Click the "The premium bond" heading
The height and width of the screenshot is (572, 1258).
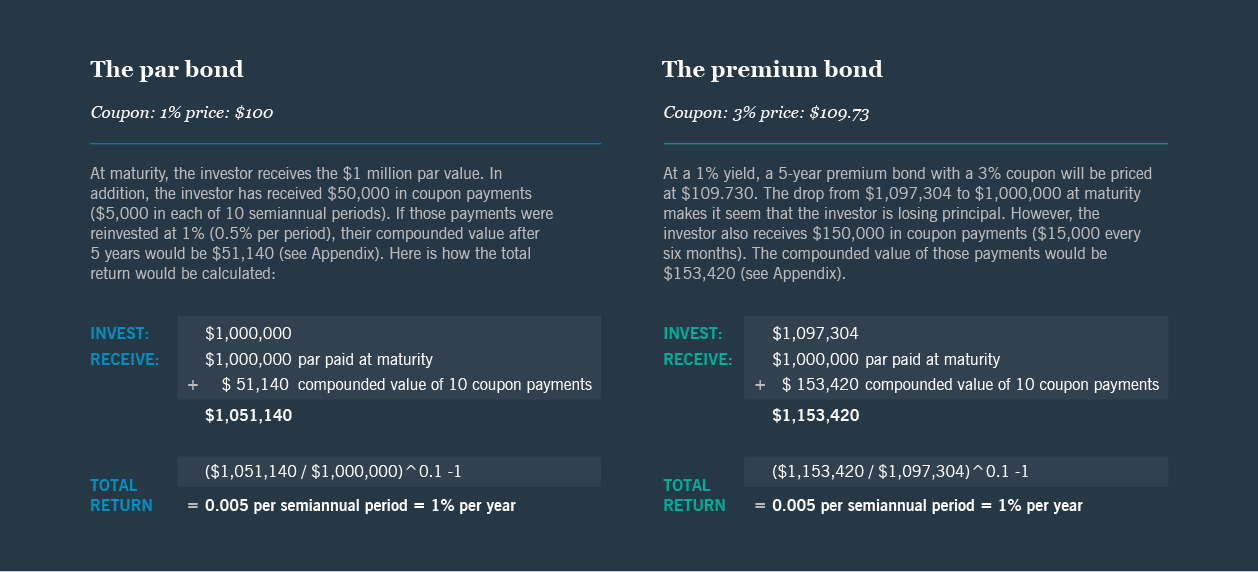coord(772,70)
